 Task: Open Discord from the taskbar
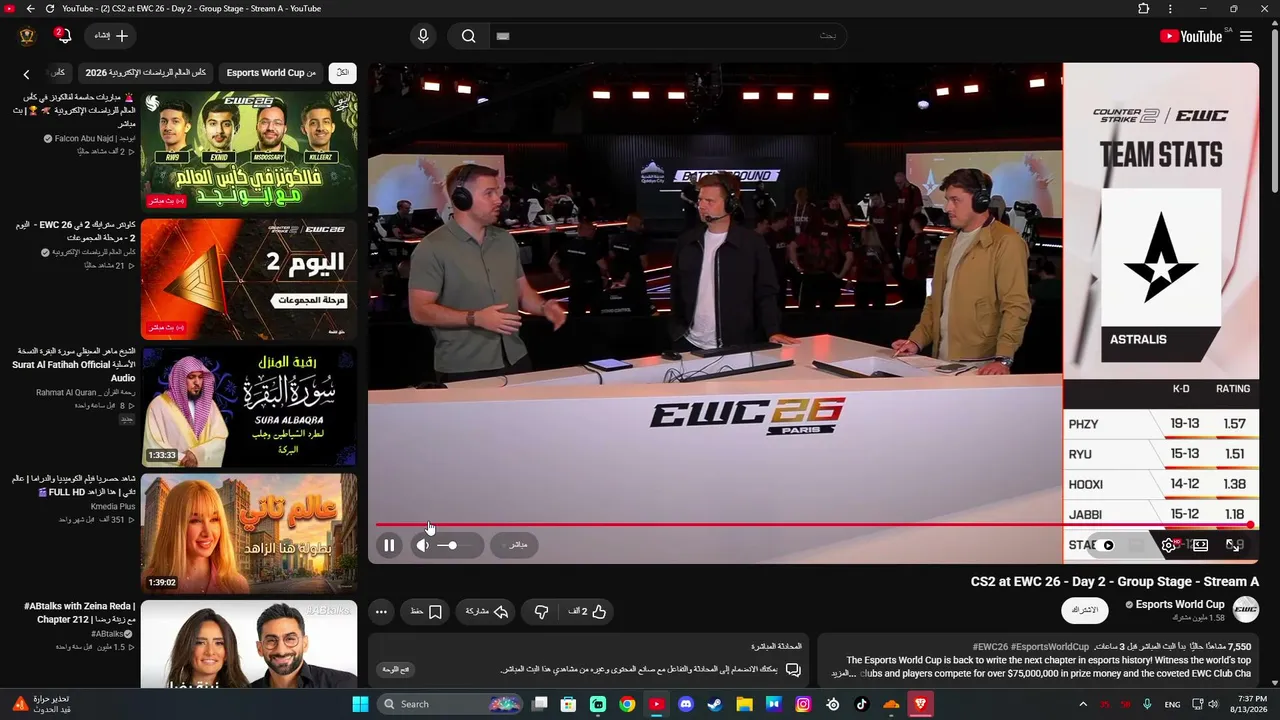[686, 704]
